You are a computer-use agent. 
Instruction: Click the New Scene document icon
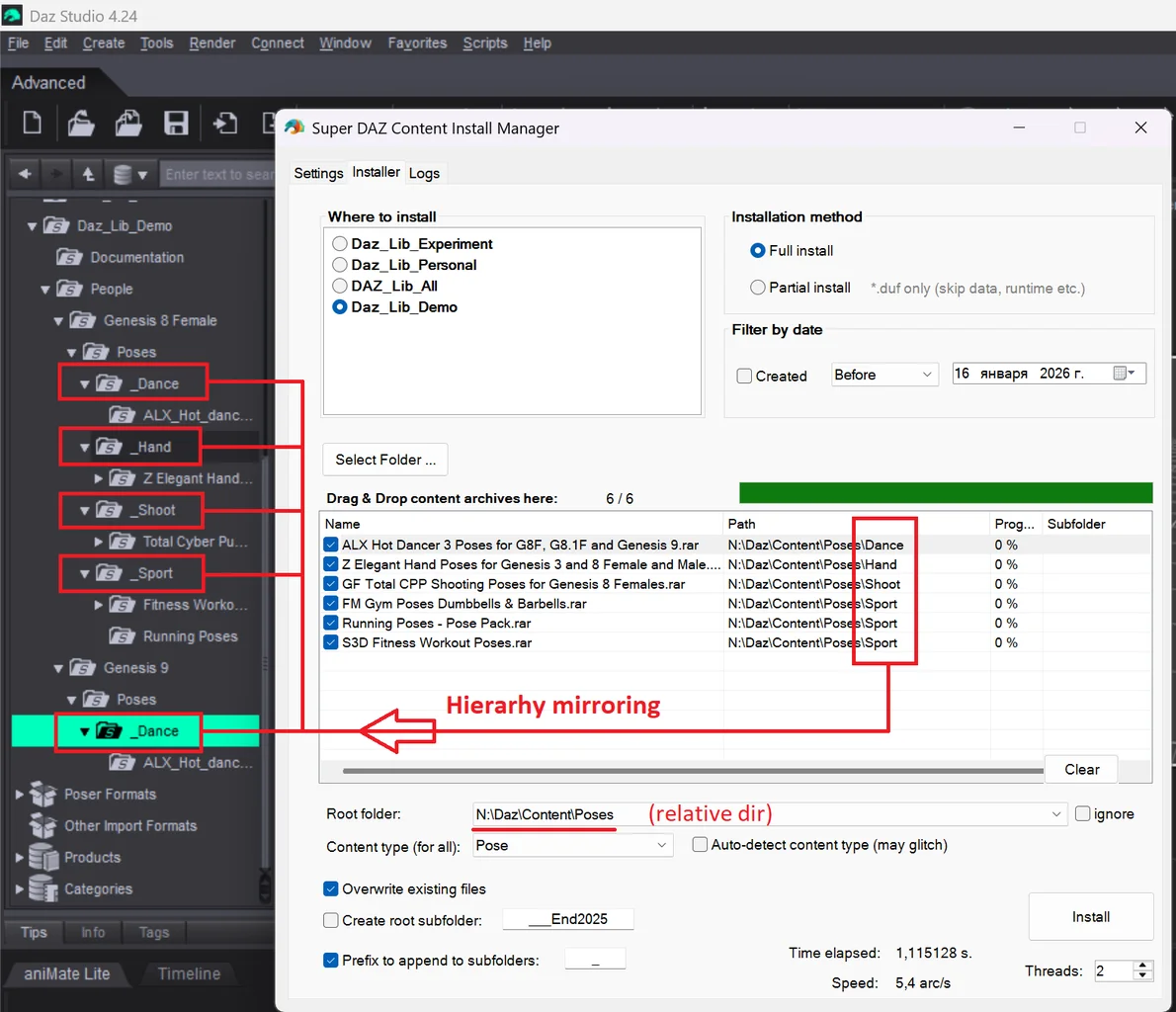coord(33,123)
